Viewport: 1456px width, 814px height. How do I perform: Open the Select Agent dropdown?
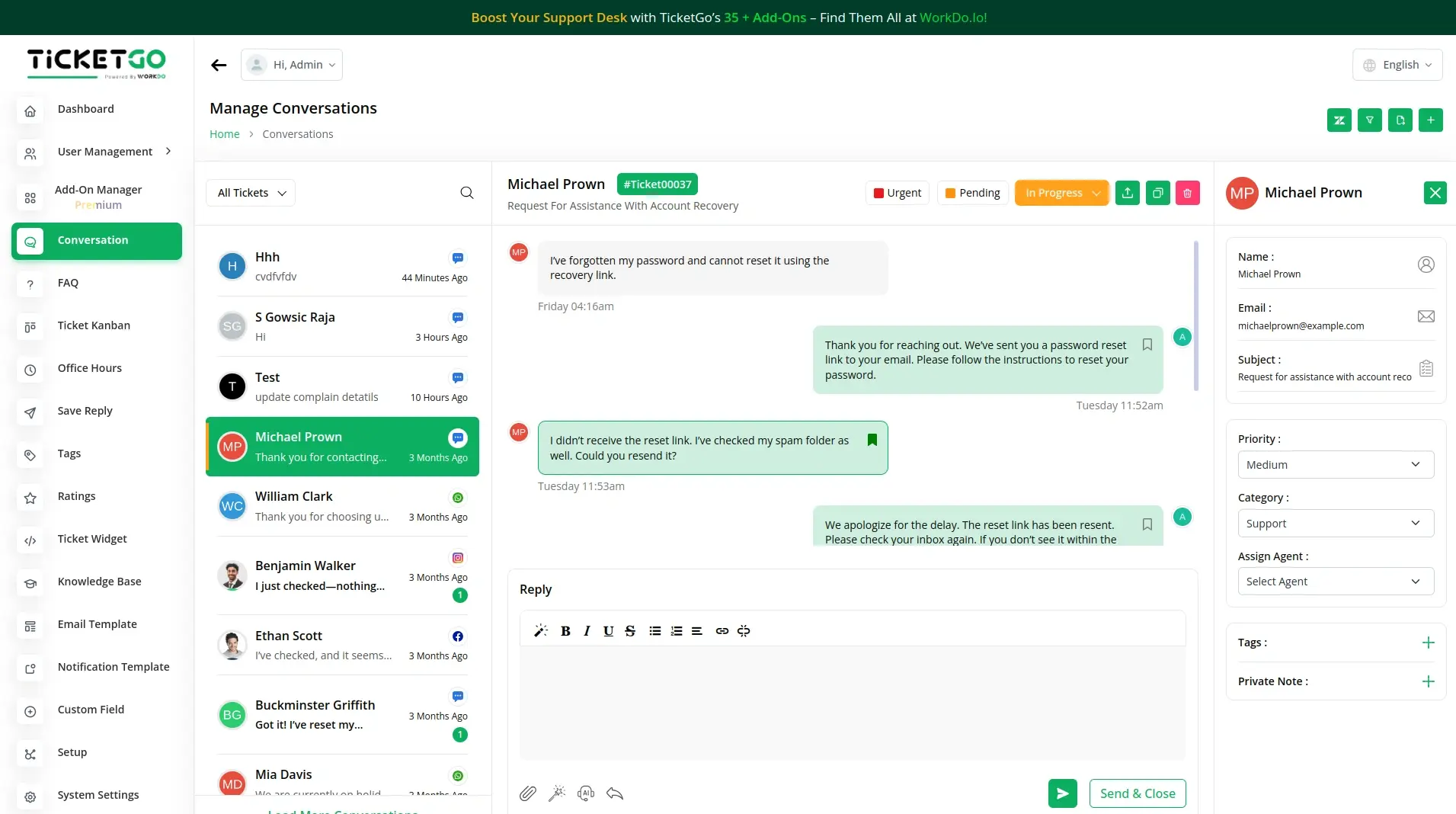tap(1335, 582)
